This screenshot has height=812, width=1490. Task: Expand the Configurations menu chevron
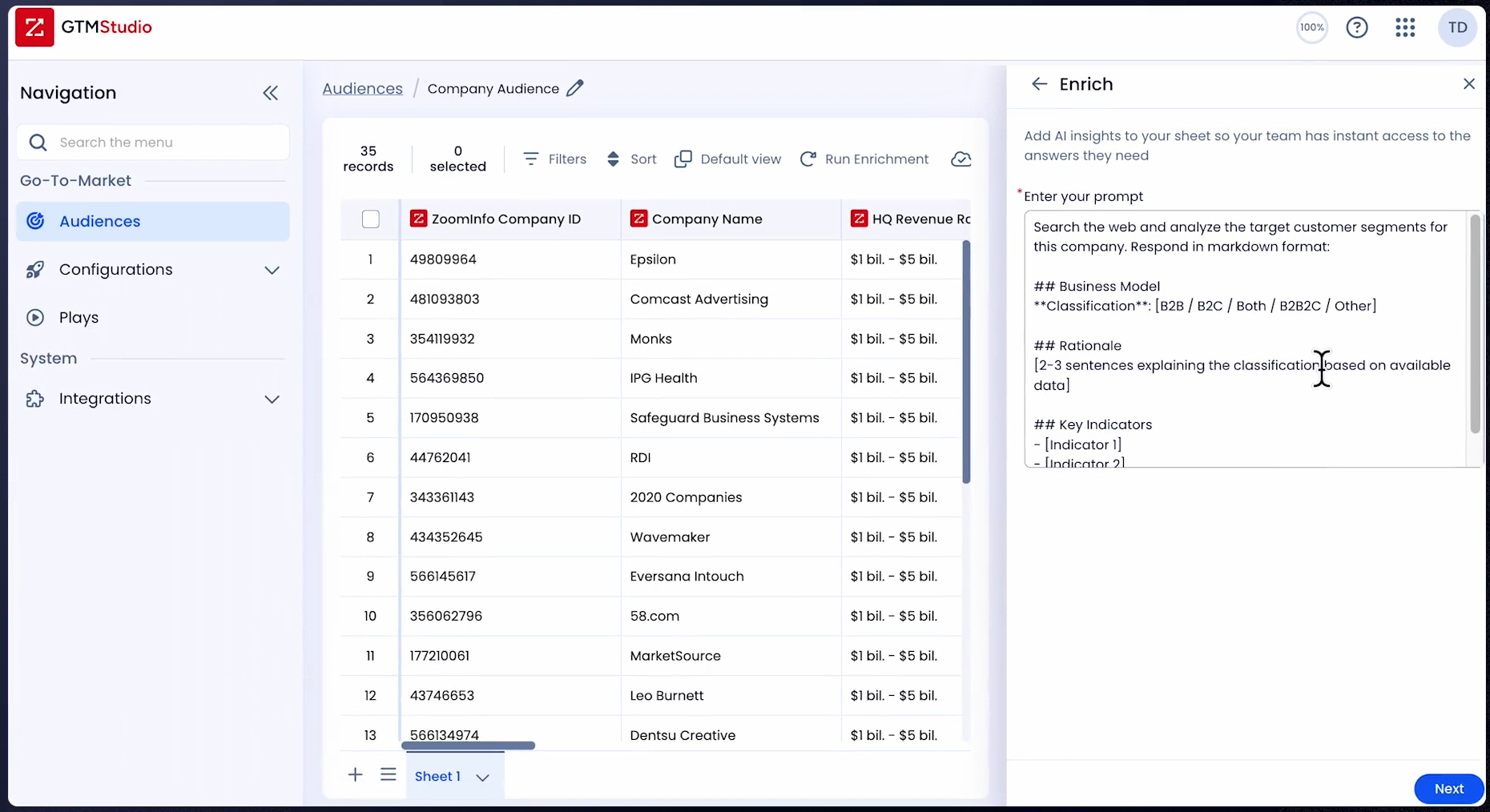pyautogui.click(x=272, y=270)
